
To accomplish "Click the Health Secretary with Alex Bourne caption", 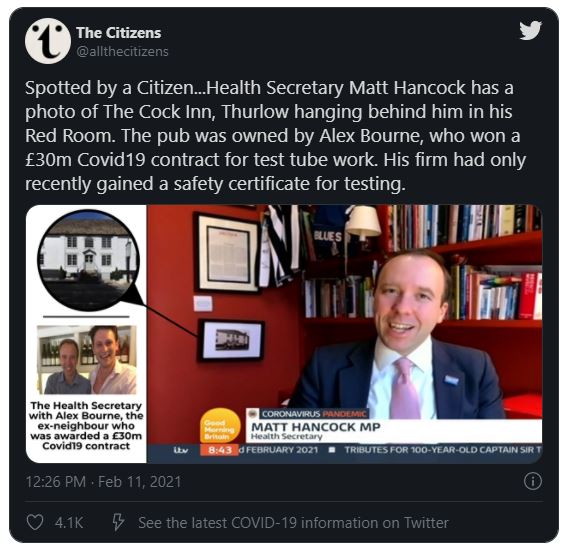I will click(x=86, y=426).
